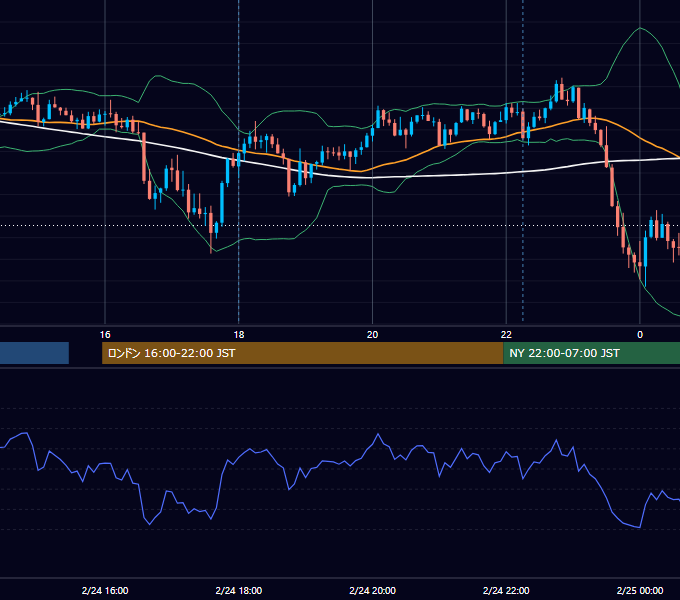This screenshot has height=600, width=680.
Task: Select the 20 hour label on the chart axis
Action: [x=373, y=335]
